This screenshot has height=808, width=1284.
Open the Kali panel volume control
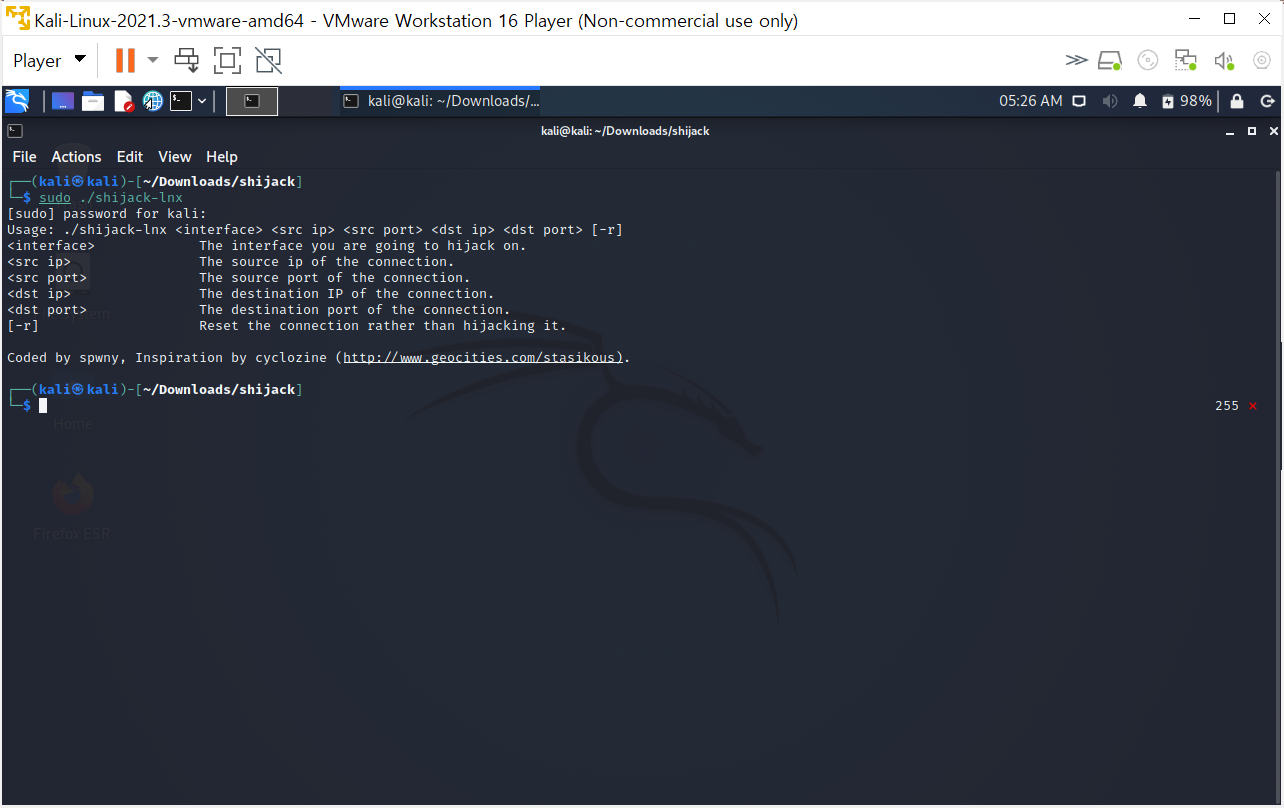pyautogui.click(x=1109, y=101)
